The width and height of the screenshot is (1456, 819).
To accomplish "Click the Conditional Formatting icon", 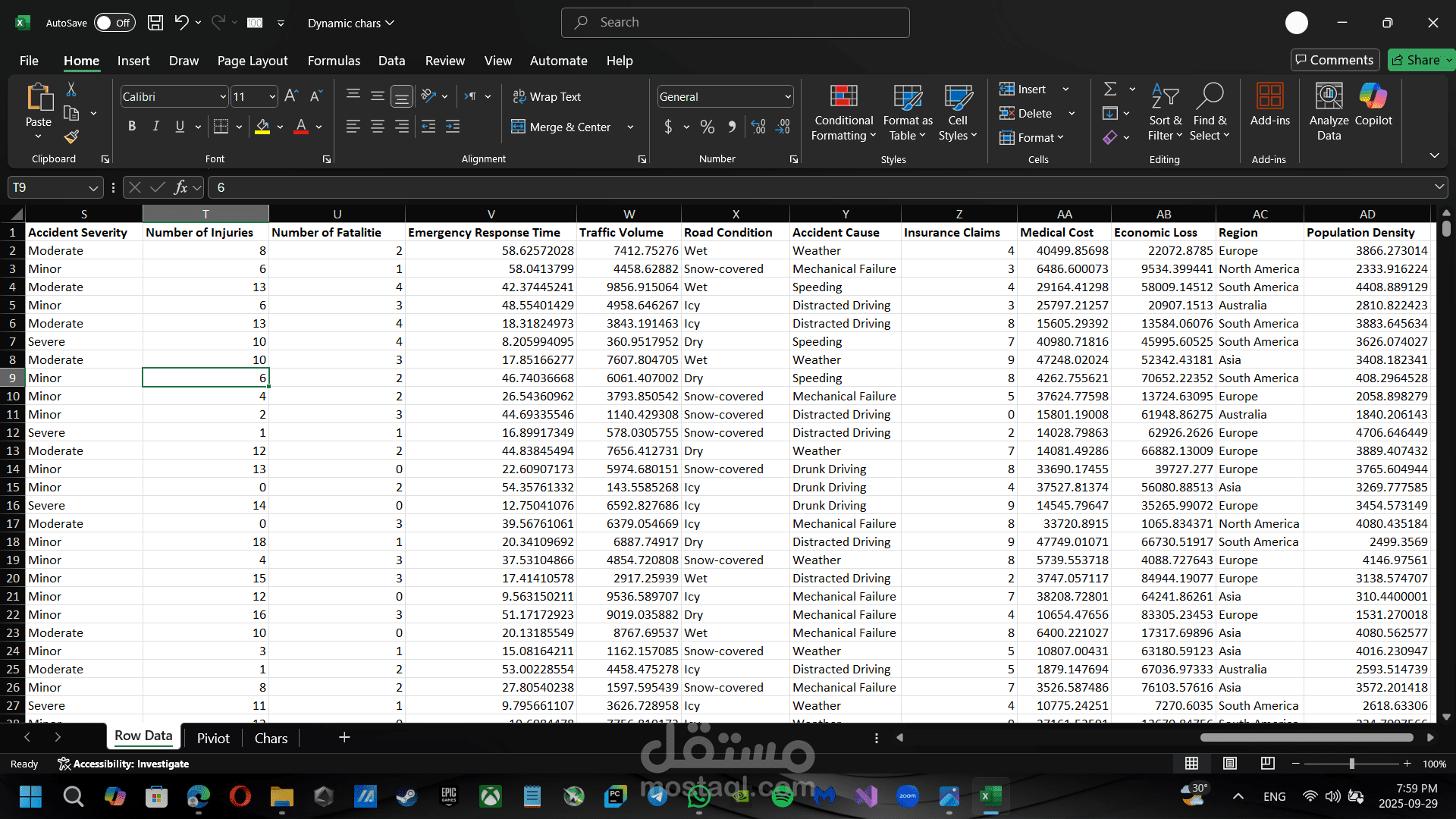I will point(843,97).
